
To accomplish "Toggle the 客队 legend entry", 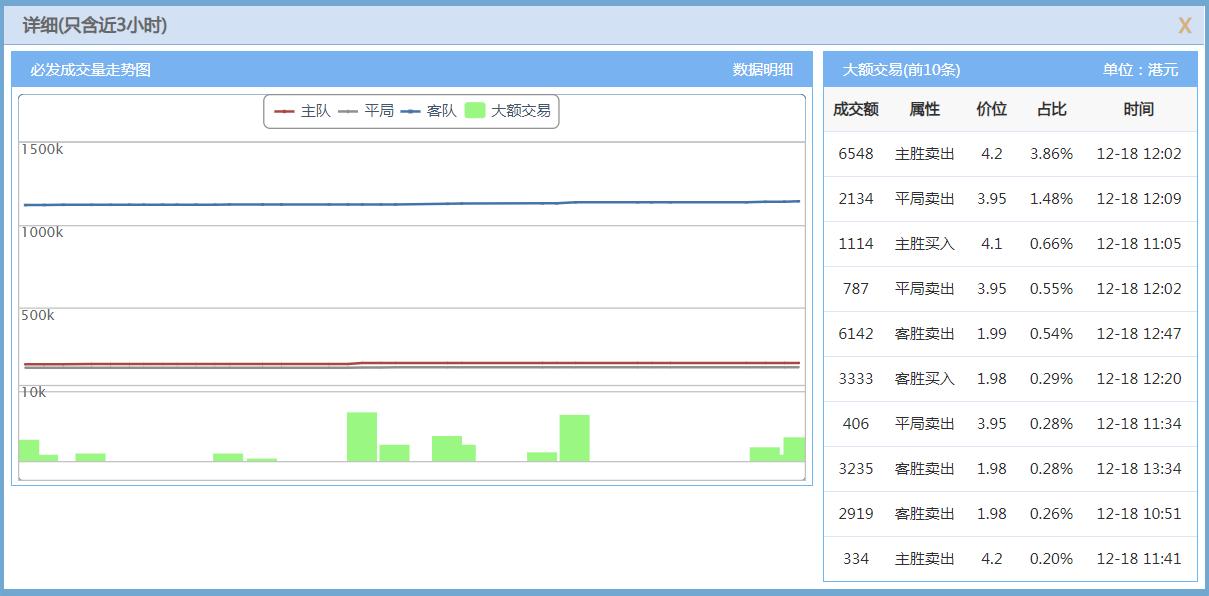I will 429,111.
